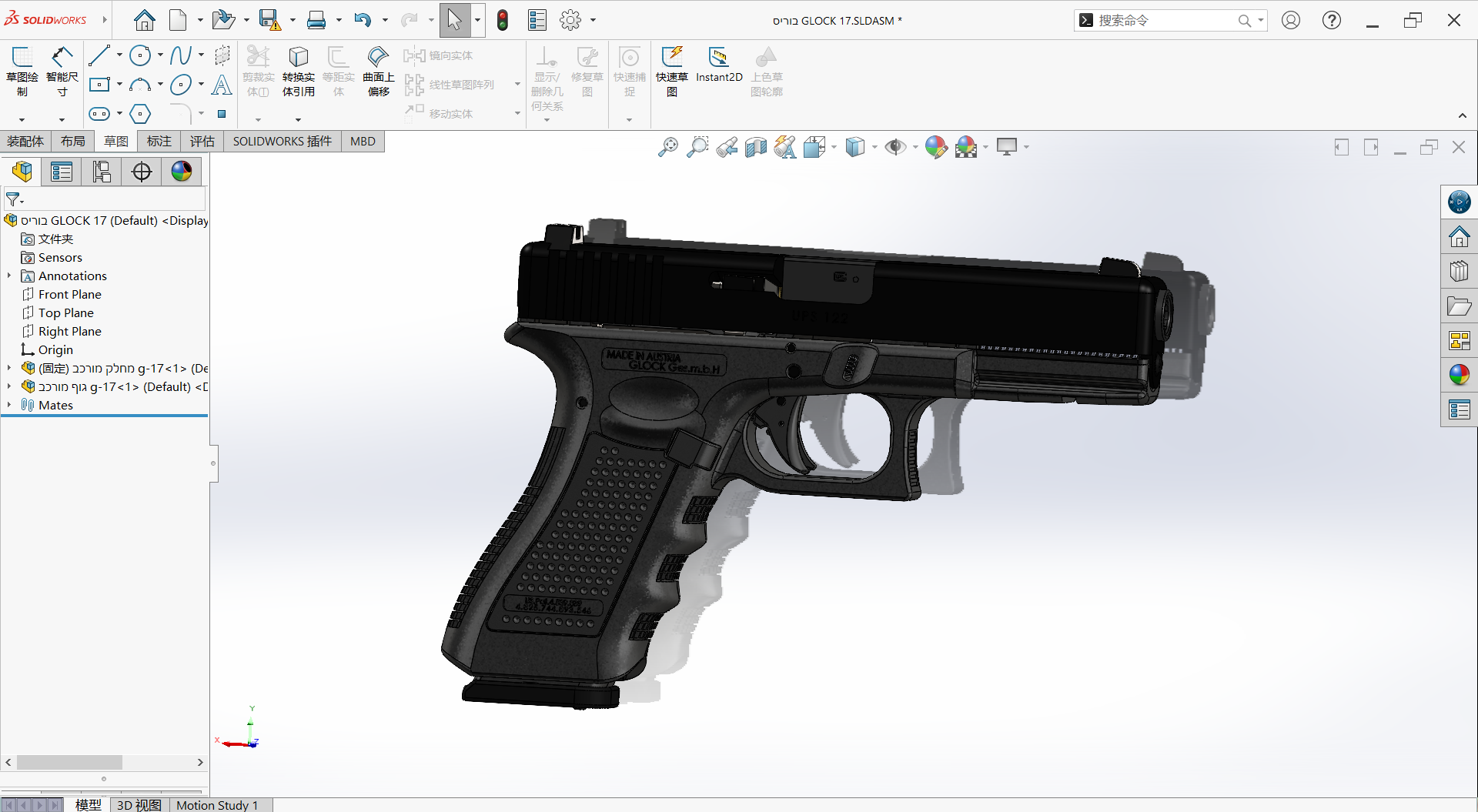The image size is (1478, 812).
Task: Expand the Mates folder
Action: [x=9, y=405]
